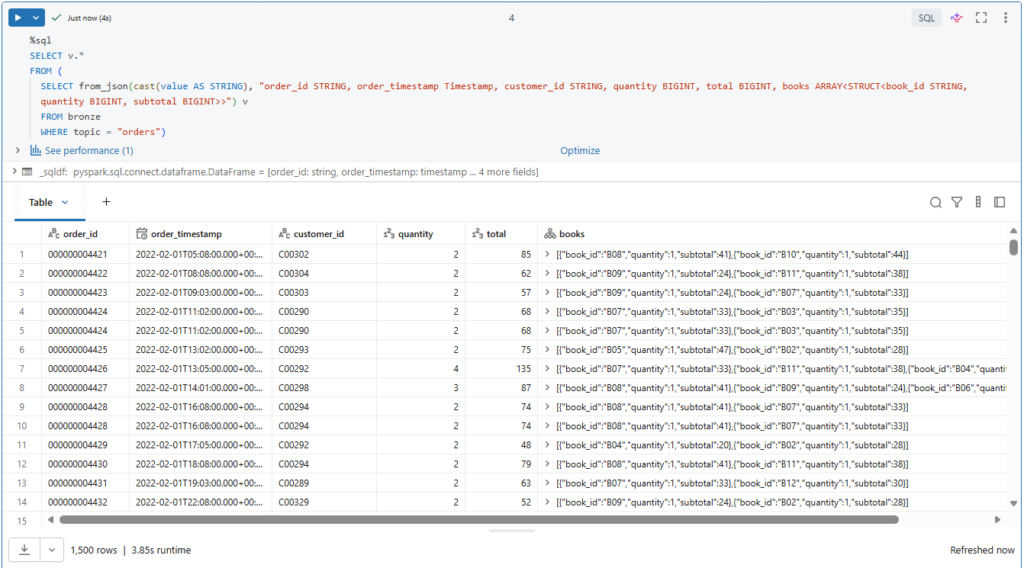Open the table column options icon

pyautogui.click(x=978, y=202)
